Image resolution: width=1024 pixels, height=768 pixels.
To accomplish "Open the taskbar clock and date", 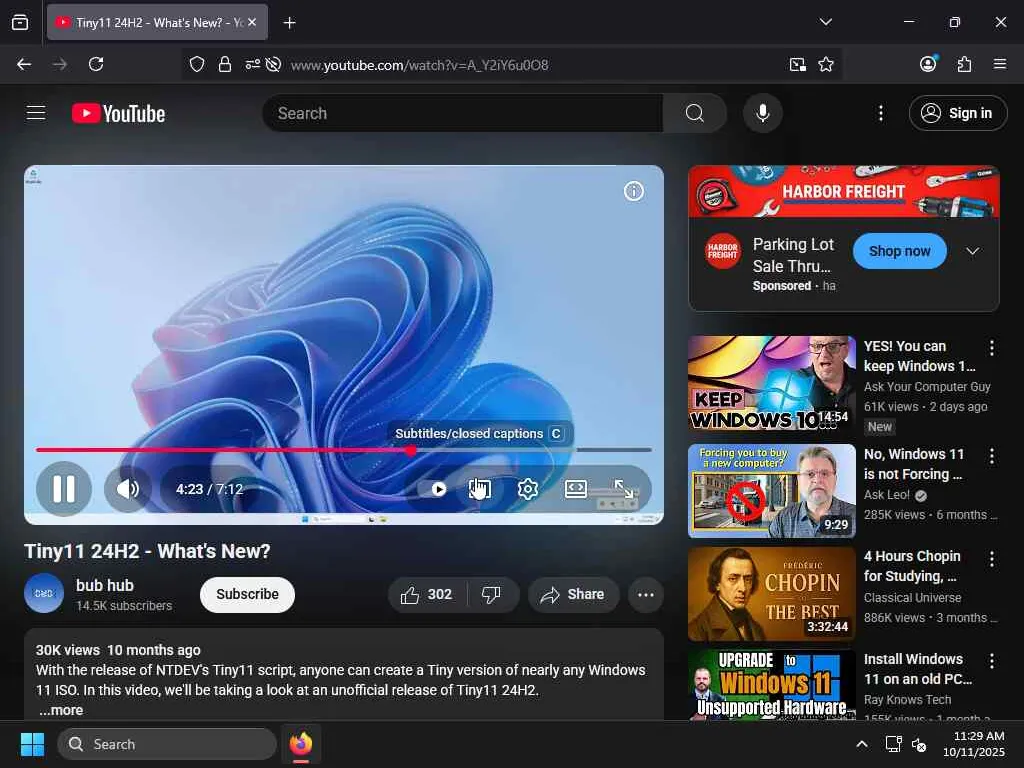I will pos(974,744).
